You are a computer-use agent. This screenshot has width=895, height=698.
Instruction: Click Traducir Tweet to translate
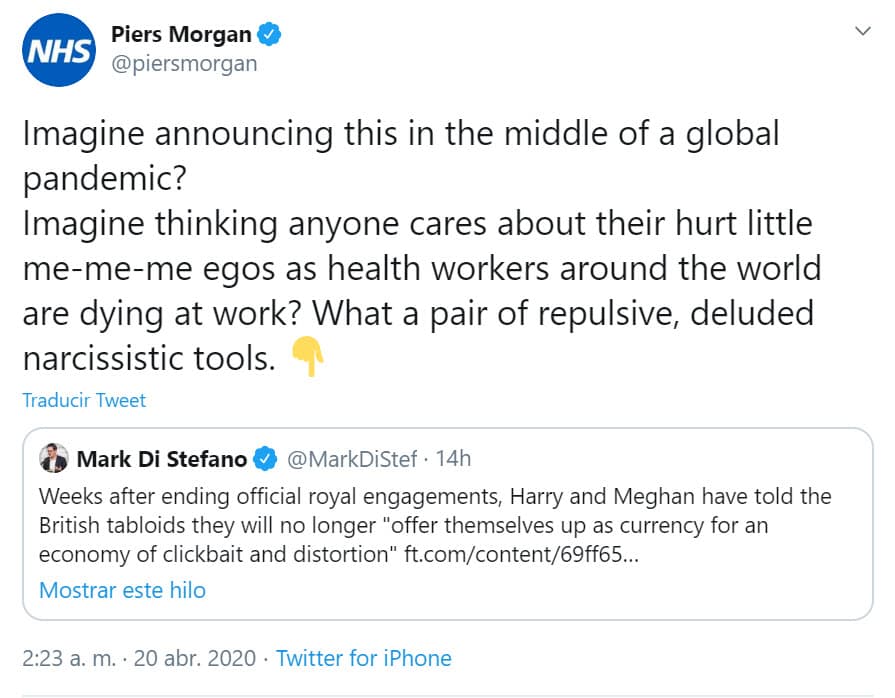point(83,400)
